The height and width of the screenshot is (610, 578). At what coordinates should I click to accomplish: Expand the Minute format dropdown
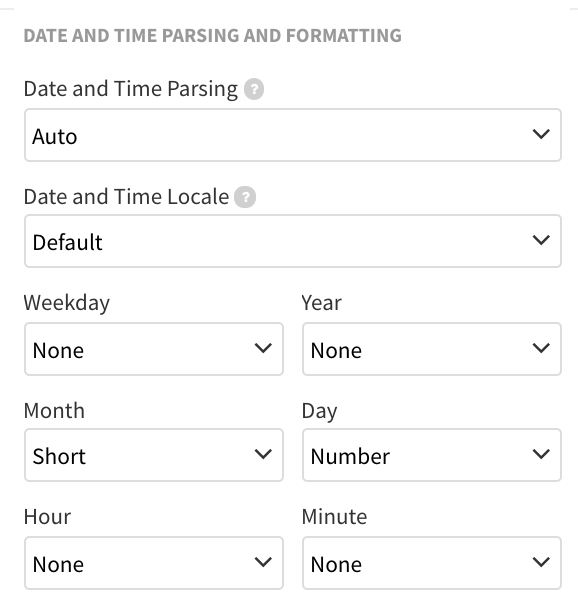click(432, 563)
